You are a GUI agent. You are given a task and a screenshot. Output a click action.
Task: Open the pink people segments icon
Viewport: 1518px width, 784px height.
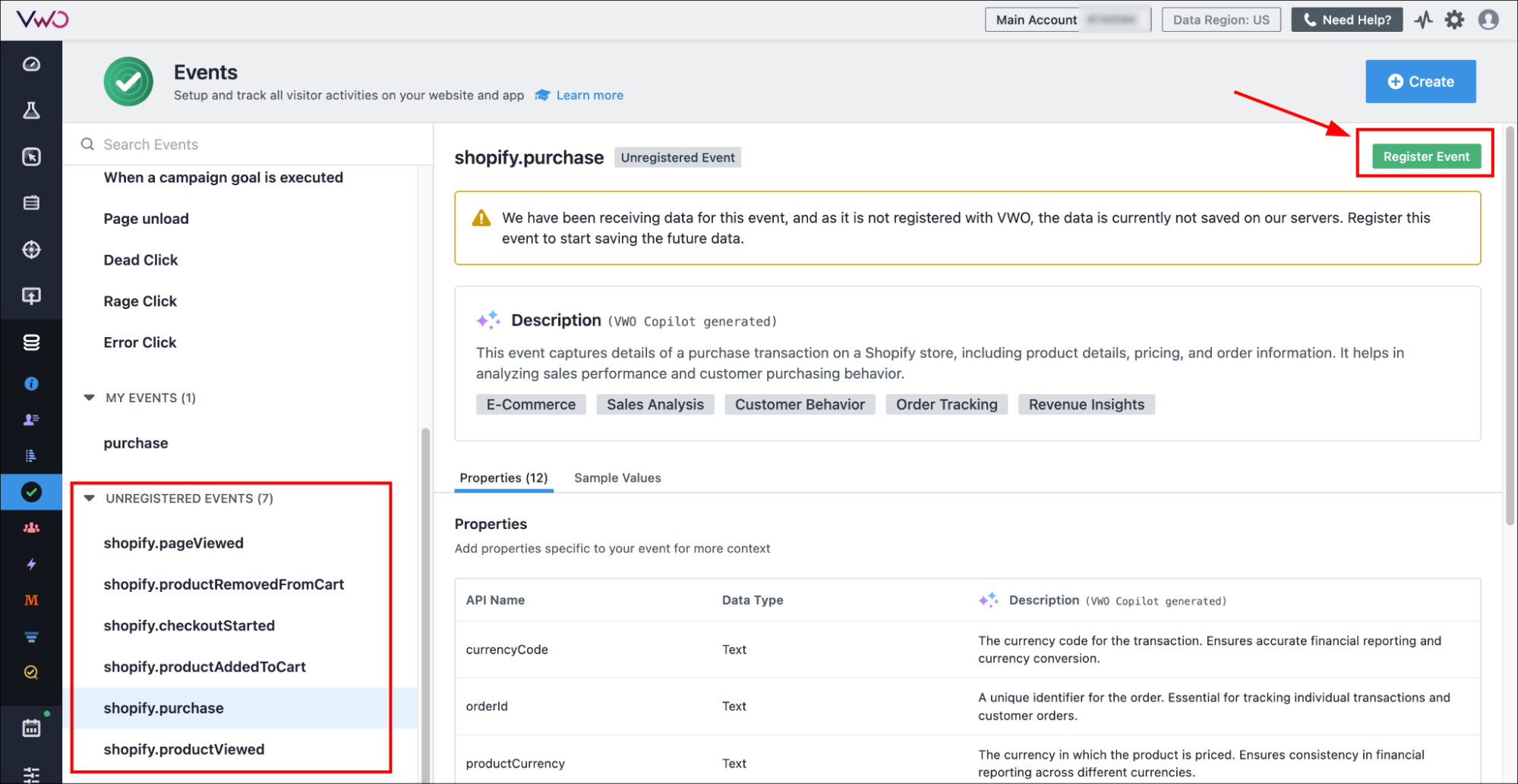(31, 528)
